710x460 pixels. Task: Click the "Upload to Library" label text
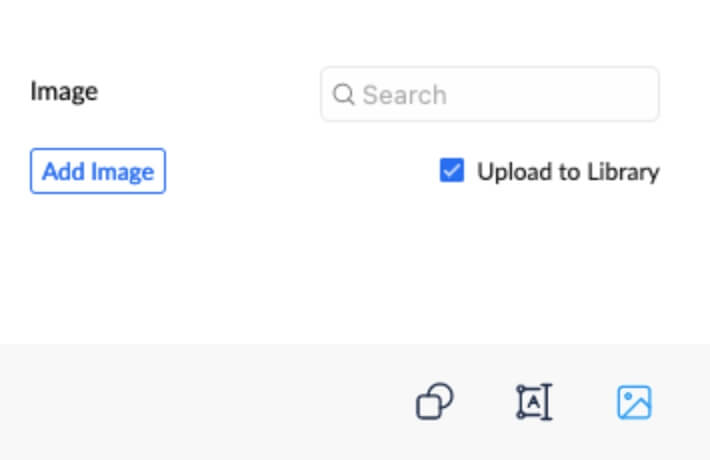click(x=568, y=172)
